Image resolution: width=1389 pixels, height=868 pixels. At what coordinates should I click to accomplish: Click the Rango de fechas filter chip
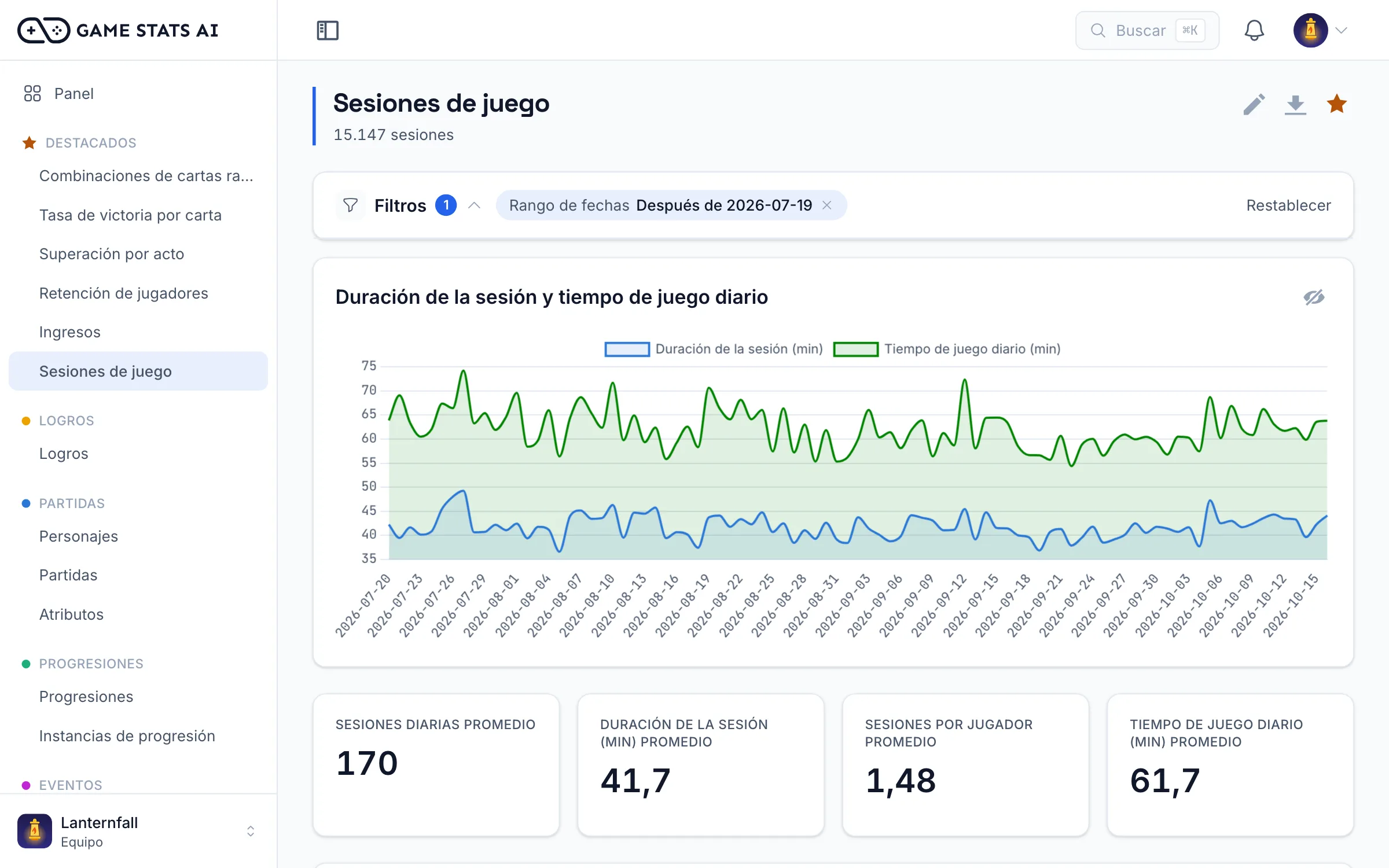pyautogui.click(x=671, y=205)
